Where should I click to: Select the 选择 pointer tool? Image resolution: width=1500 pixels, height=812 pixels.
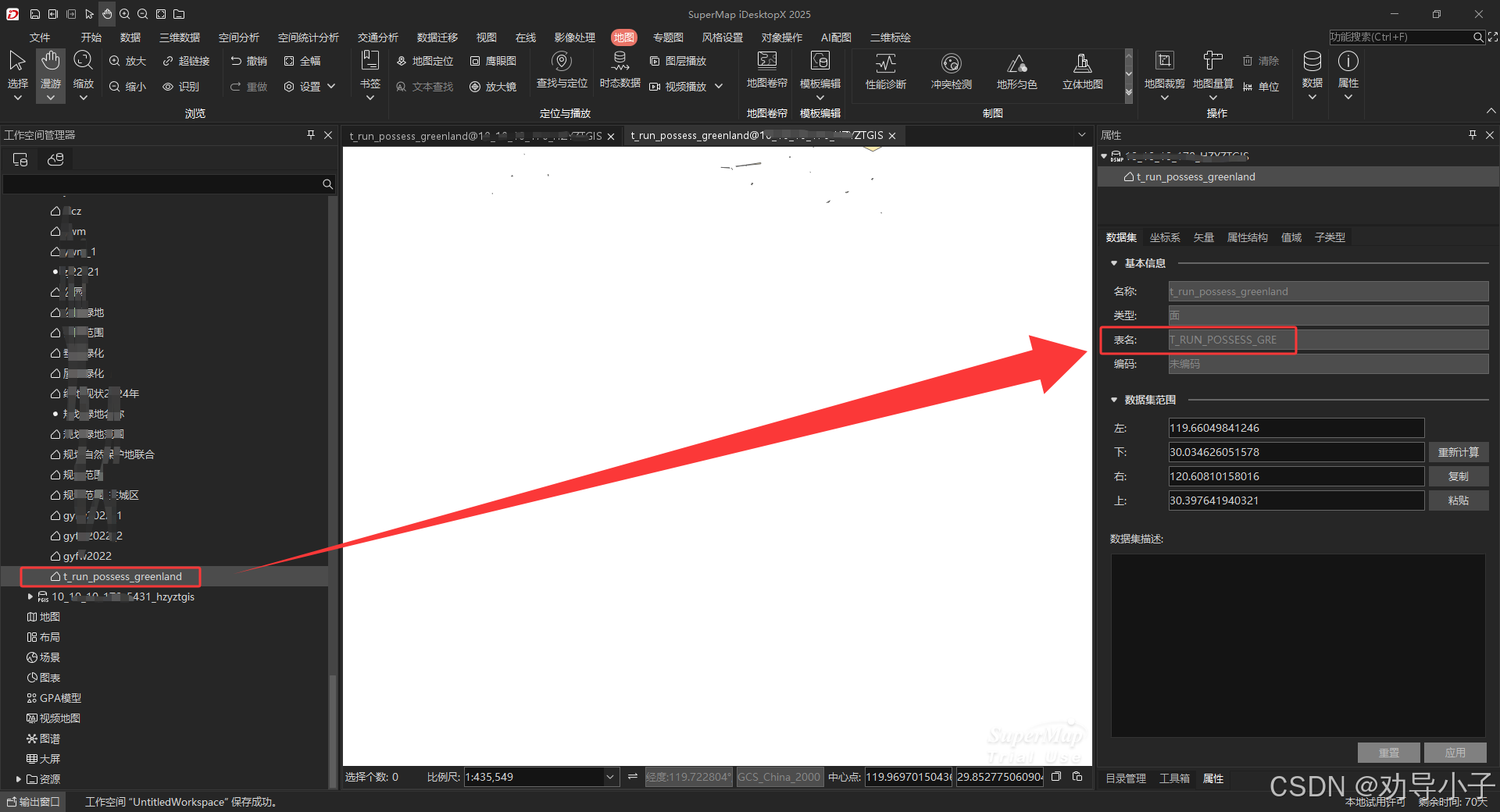(17, 70)
